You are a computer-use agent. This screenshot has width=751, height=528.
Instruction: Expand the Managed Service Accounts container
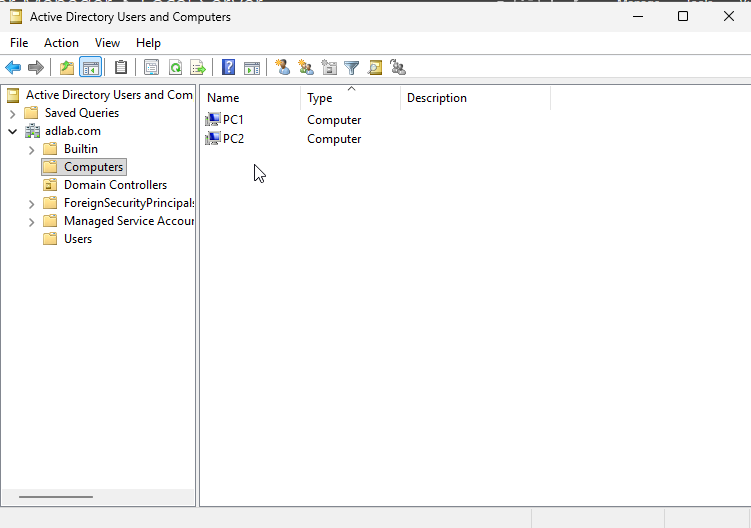32,222
